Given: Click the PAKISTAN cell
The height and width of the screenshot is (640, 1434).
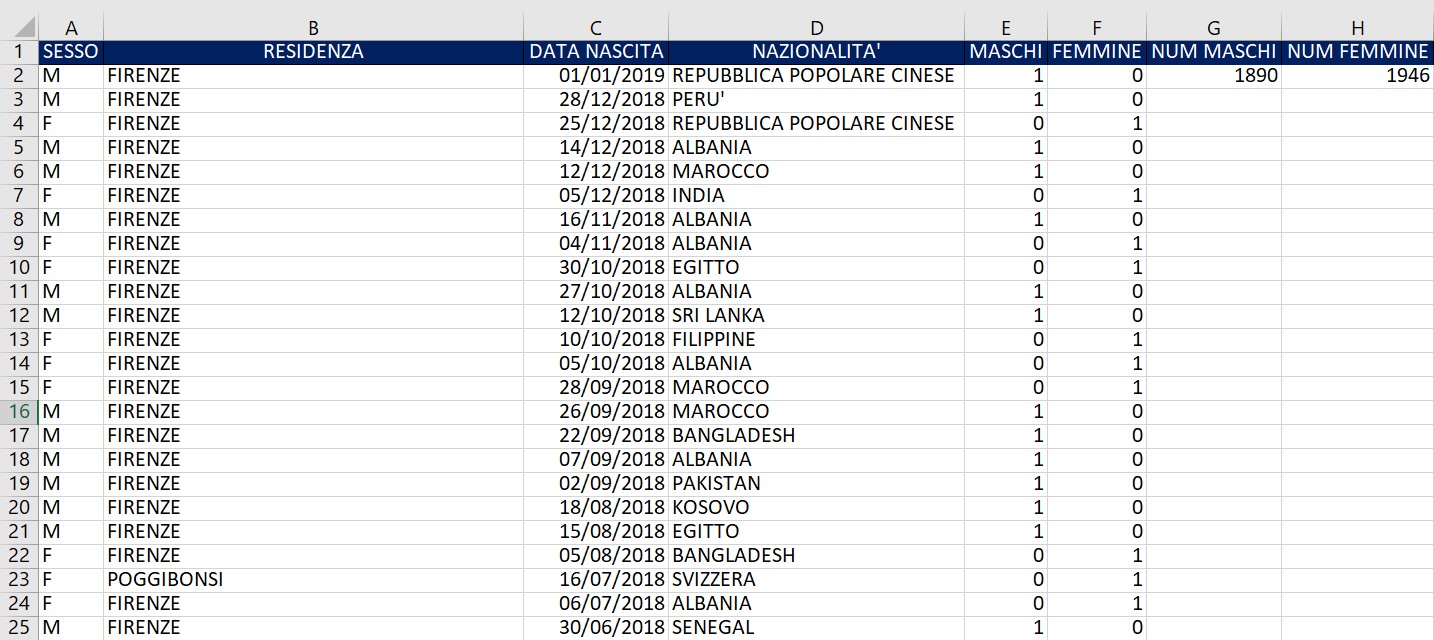Looking at the screenshot, I should [816, 483].
